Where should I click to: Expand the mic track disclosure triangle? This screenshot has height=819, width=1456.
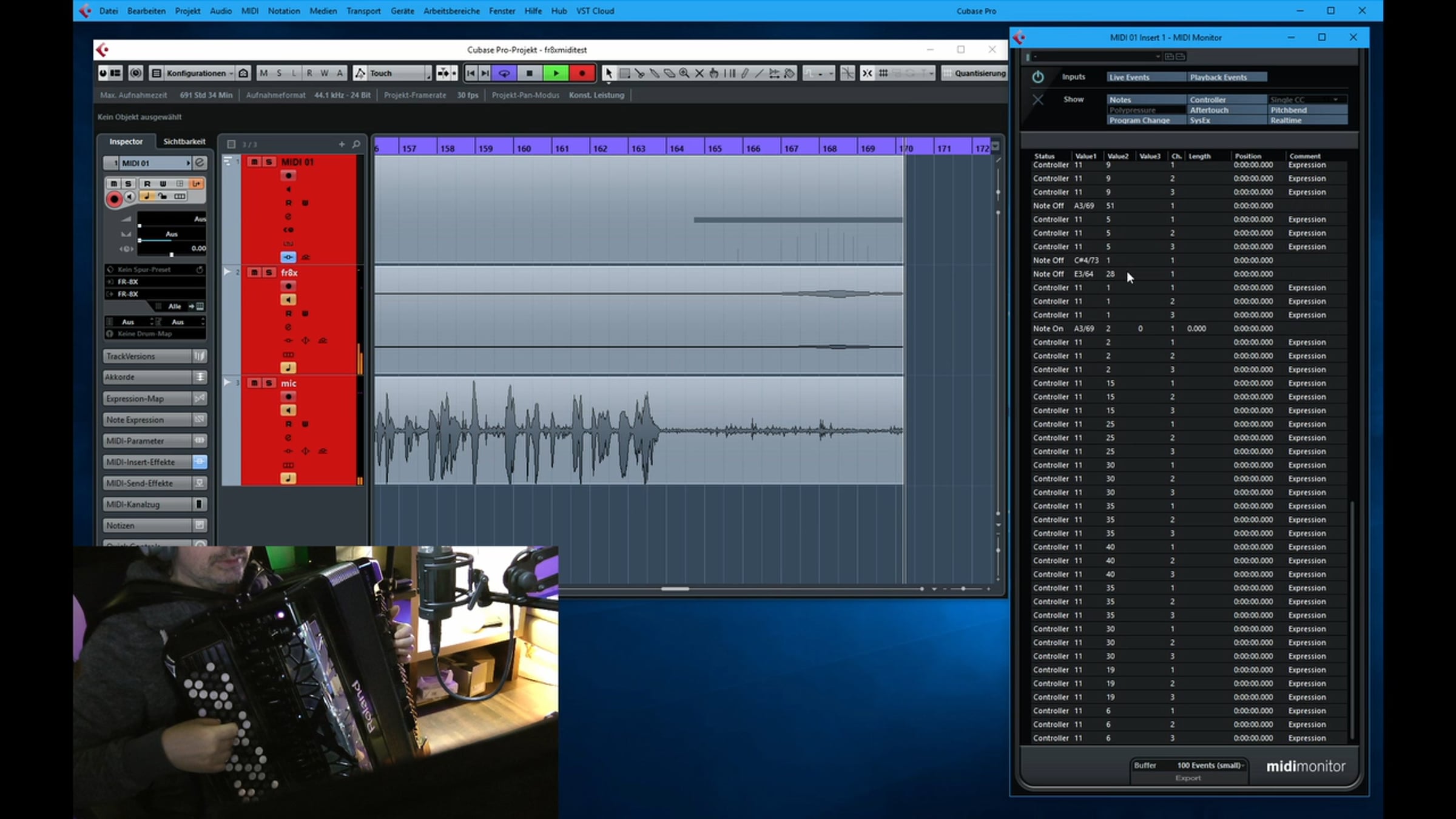(x=227, y=382)
